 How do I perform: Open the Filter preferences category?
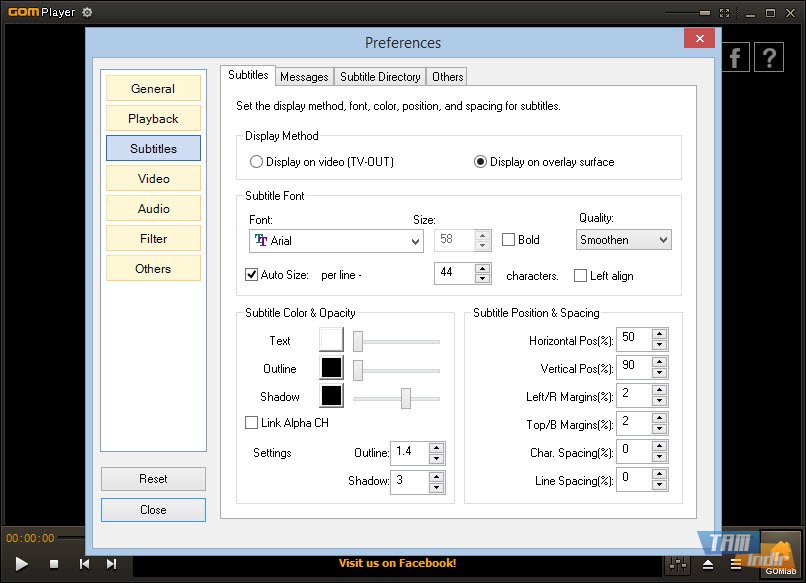[153, 239]
